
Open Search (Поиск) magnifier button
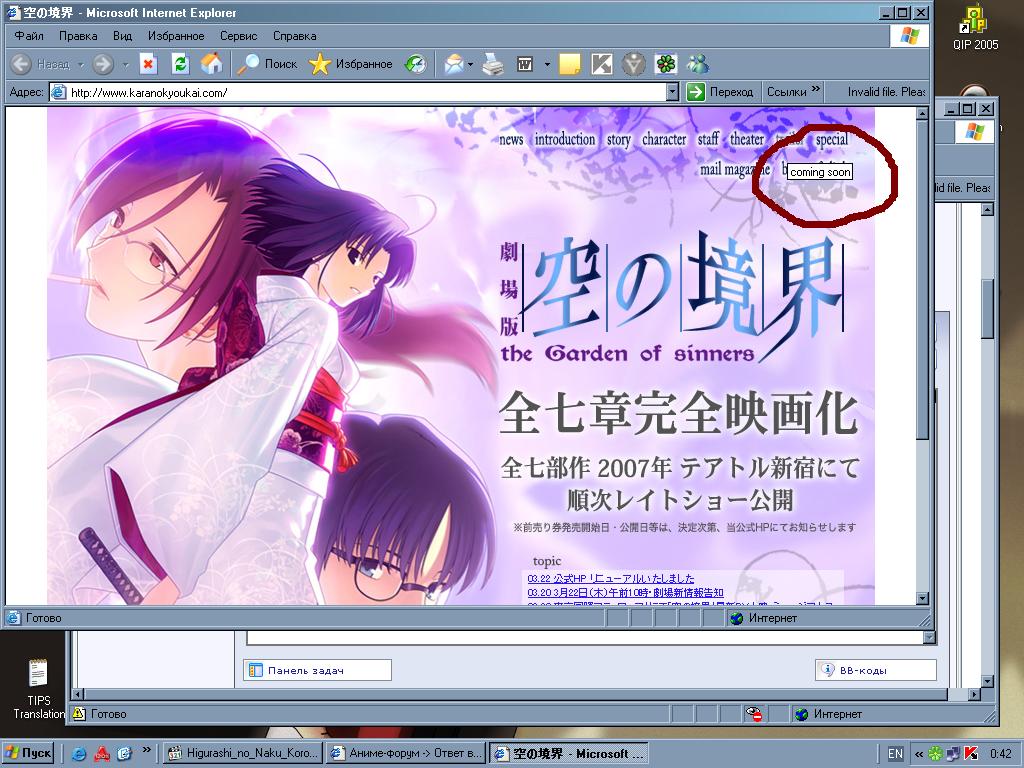tap(266, 64)
